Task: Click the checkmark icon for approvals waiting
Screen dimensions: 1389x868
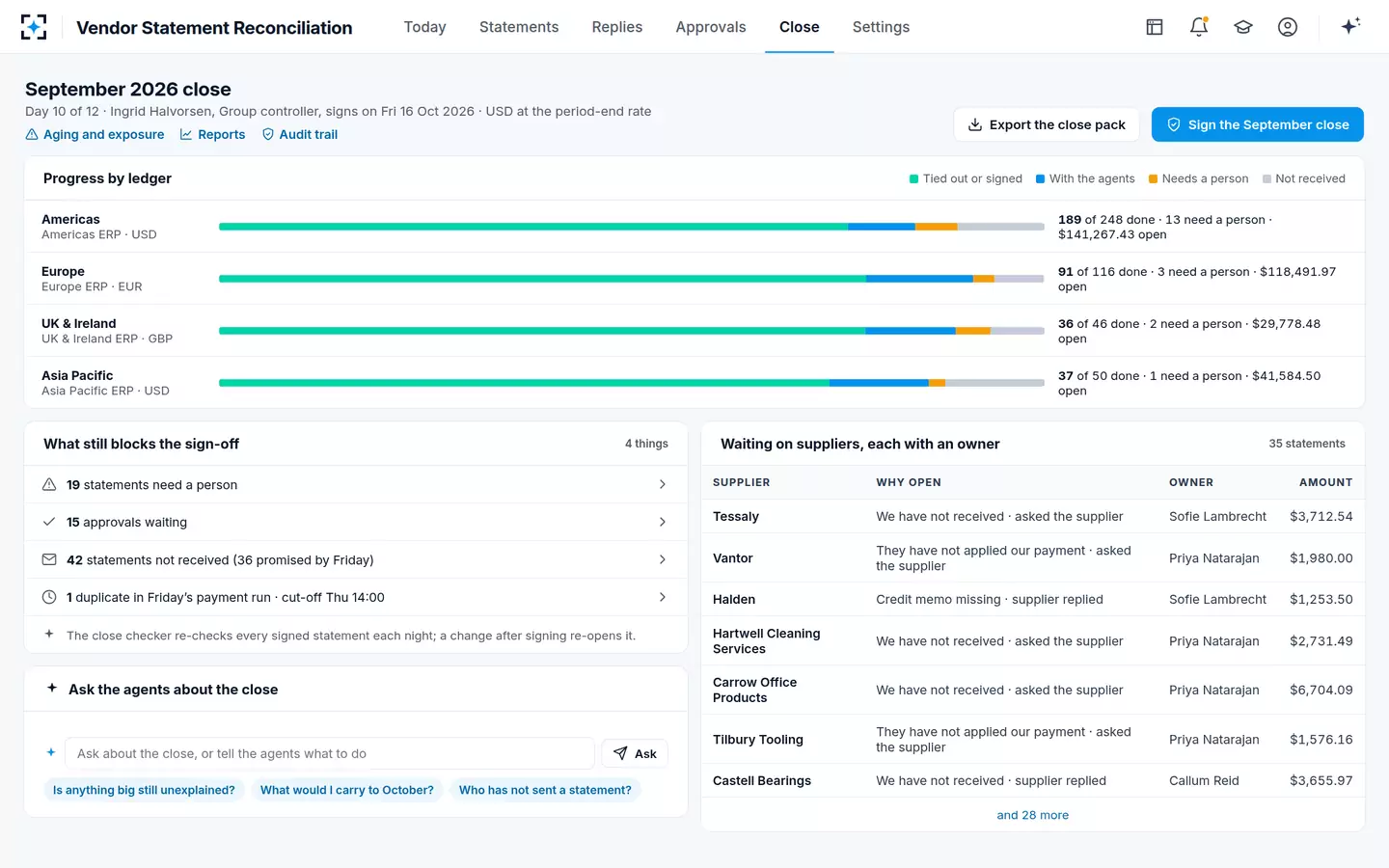Action: (49, 522)
